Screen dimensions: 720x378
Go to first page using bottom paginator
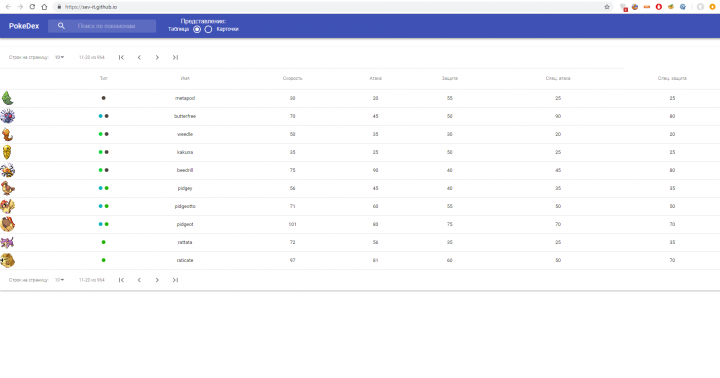[x=121, y=280]
